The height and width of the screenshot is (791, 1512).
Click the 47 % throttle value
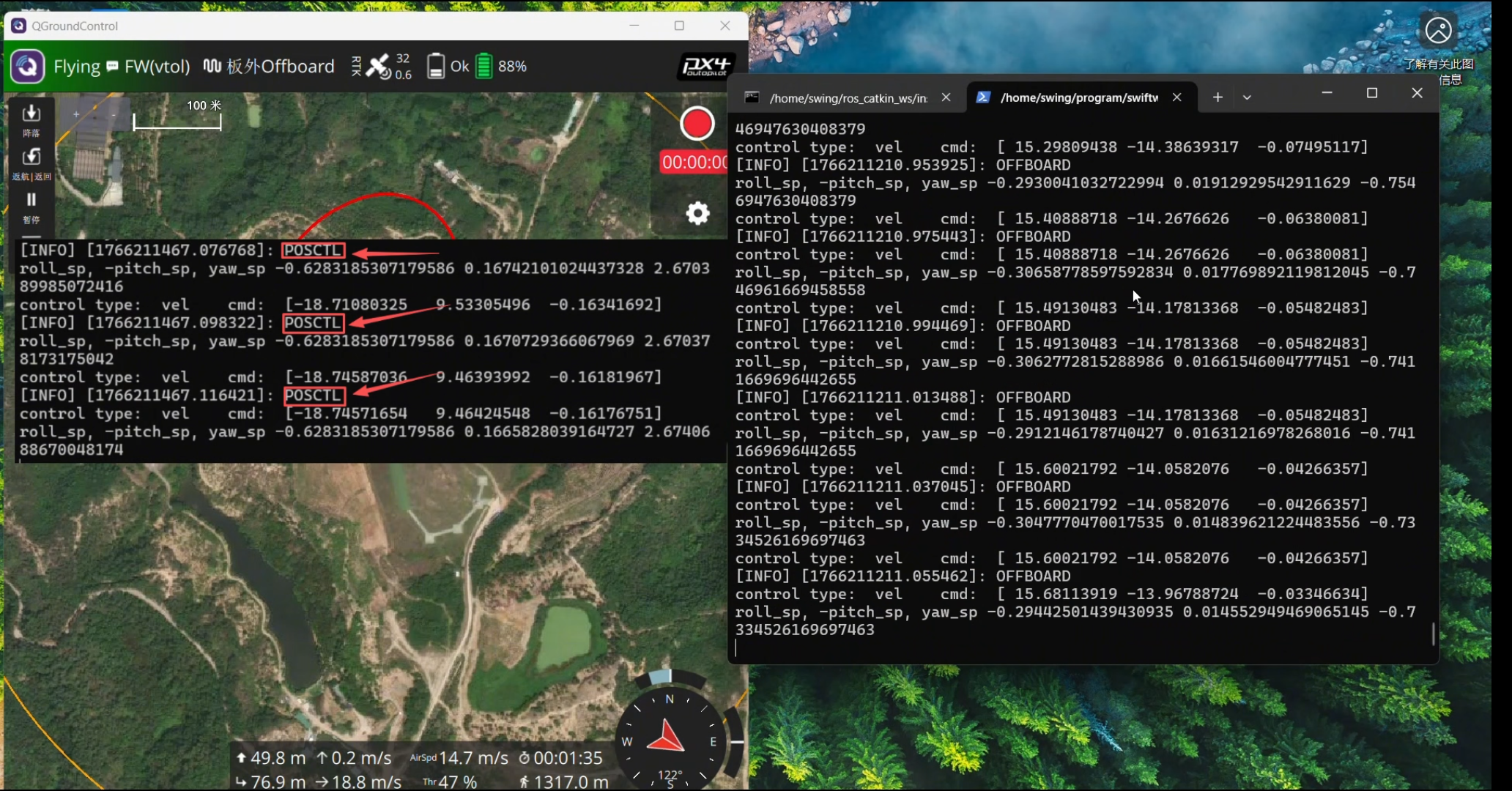(x=458, y=782)
